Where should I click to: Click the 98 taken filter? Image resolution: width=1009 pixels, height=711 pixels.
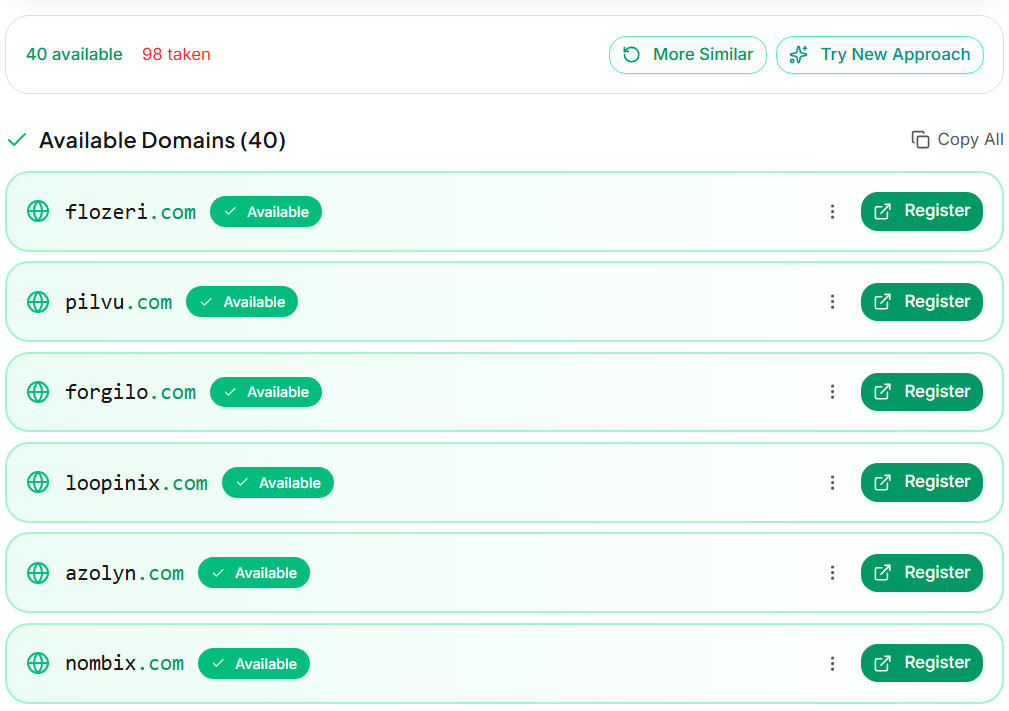(x=176, y=54)
